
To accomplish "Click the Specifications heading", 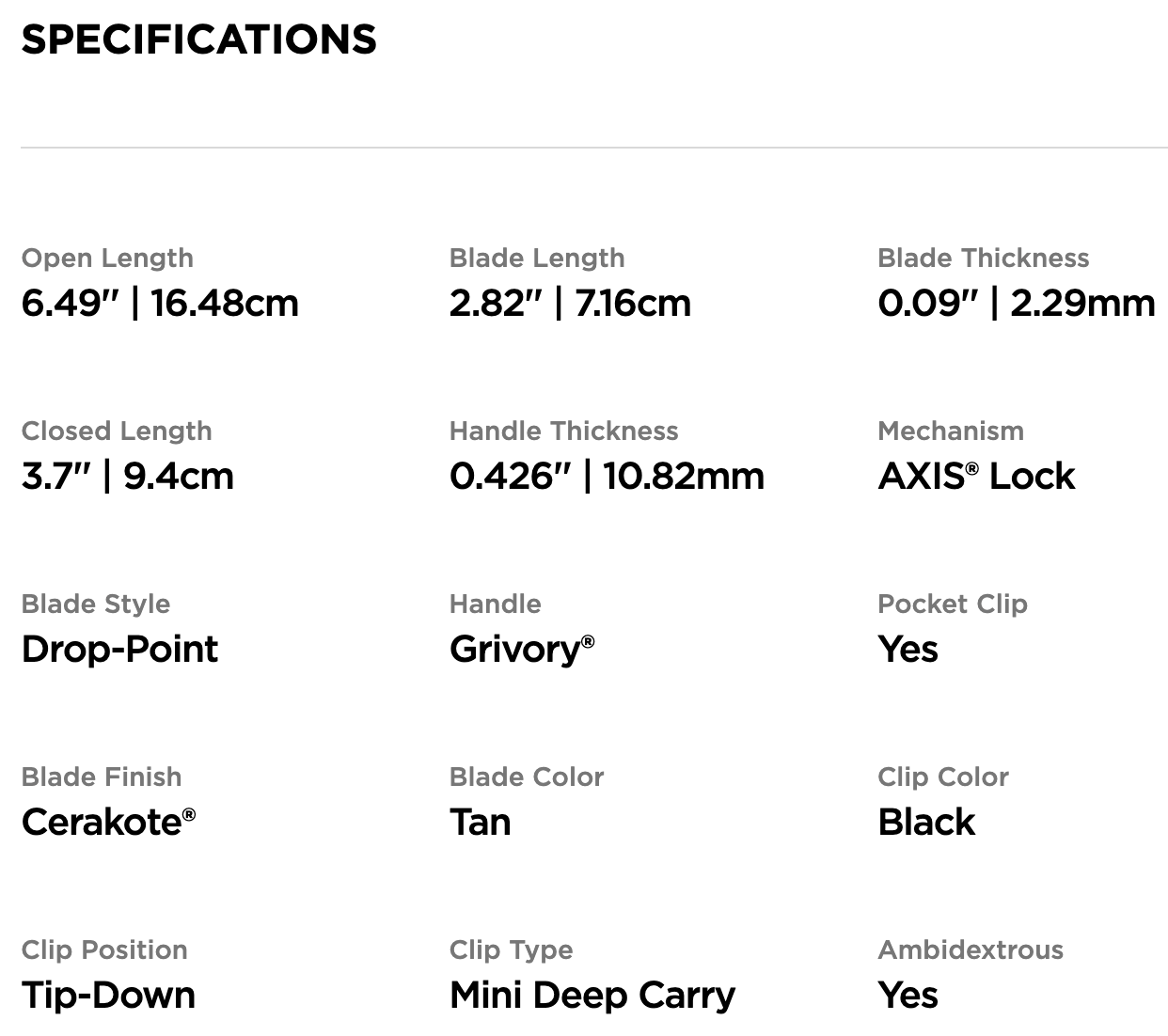I will tap(198, 39).
